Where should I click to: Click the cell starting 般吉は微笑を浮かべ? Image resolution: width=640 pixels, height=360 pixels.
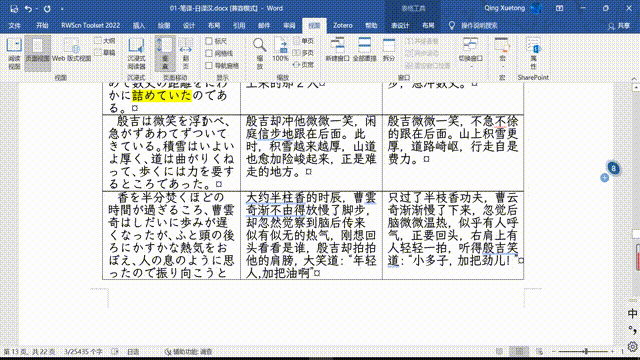[171, 152]
